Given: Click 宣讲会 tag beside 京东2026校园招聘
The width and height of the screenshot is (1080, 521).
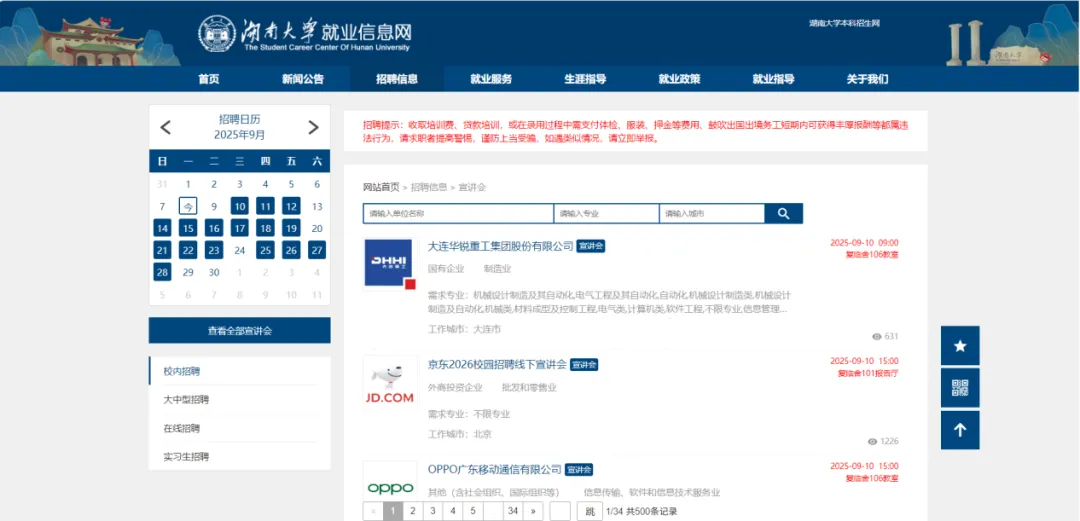Looking at the screenshot, I should (584, 365).
